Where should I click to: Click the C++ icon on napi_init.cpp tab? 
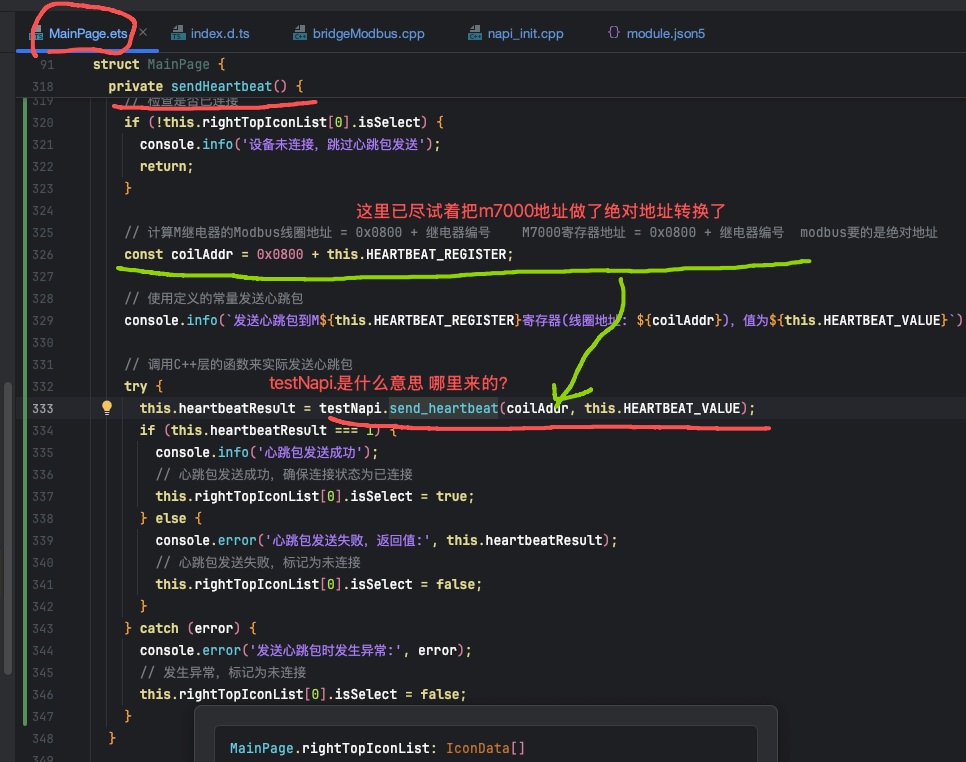point(475,32)
